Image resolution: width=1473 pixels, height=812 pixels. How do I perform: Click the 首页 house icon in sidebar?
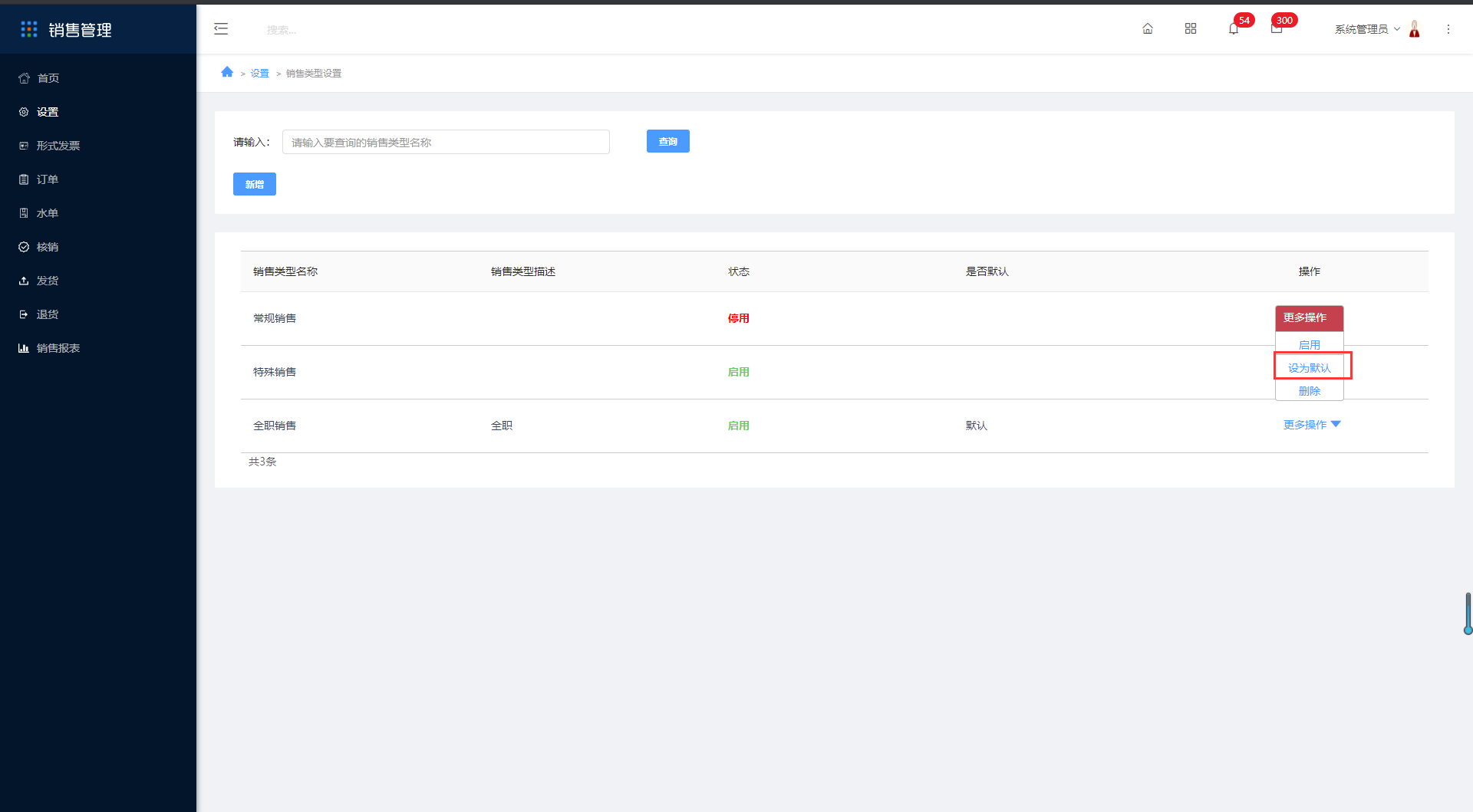[24, 78]
